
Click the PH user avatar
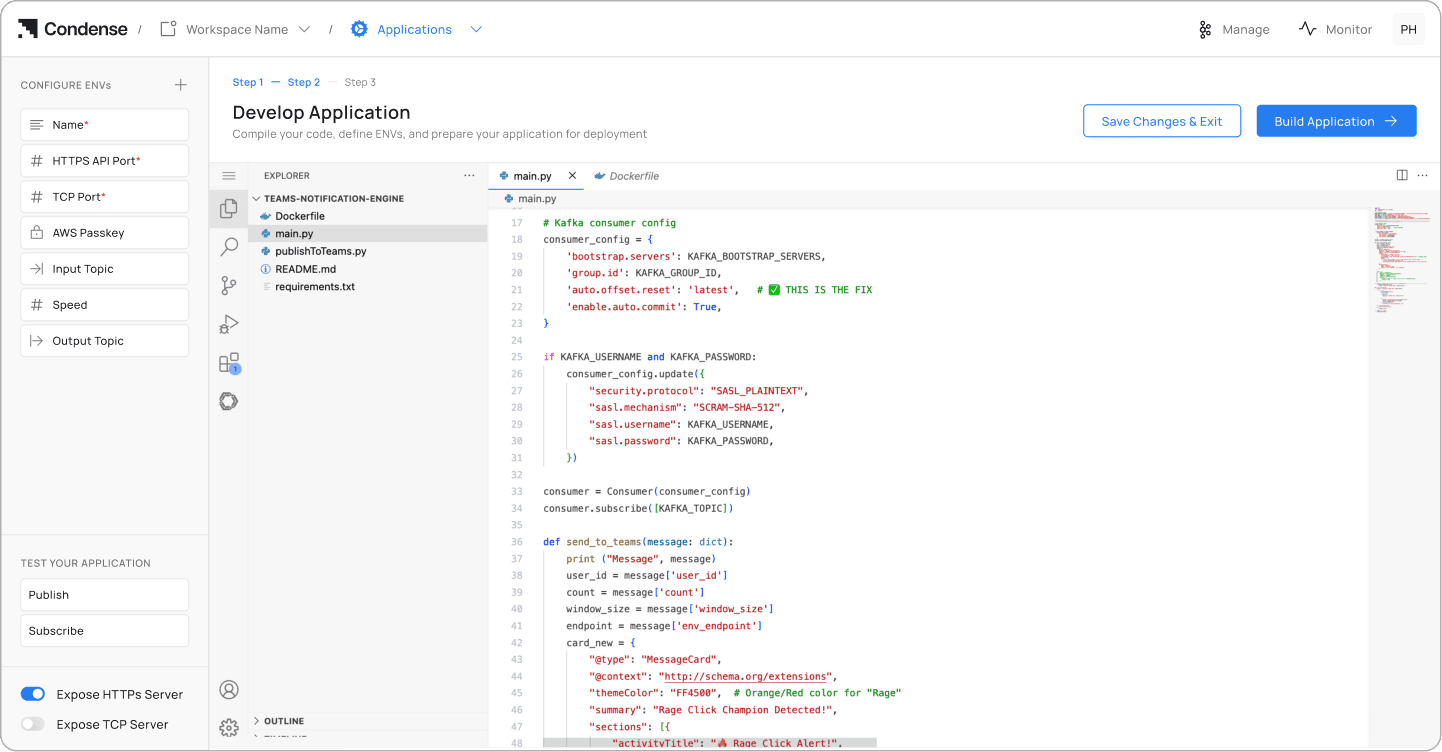[x=1408, y=29]
